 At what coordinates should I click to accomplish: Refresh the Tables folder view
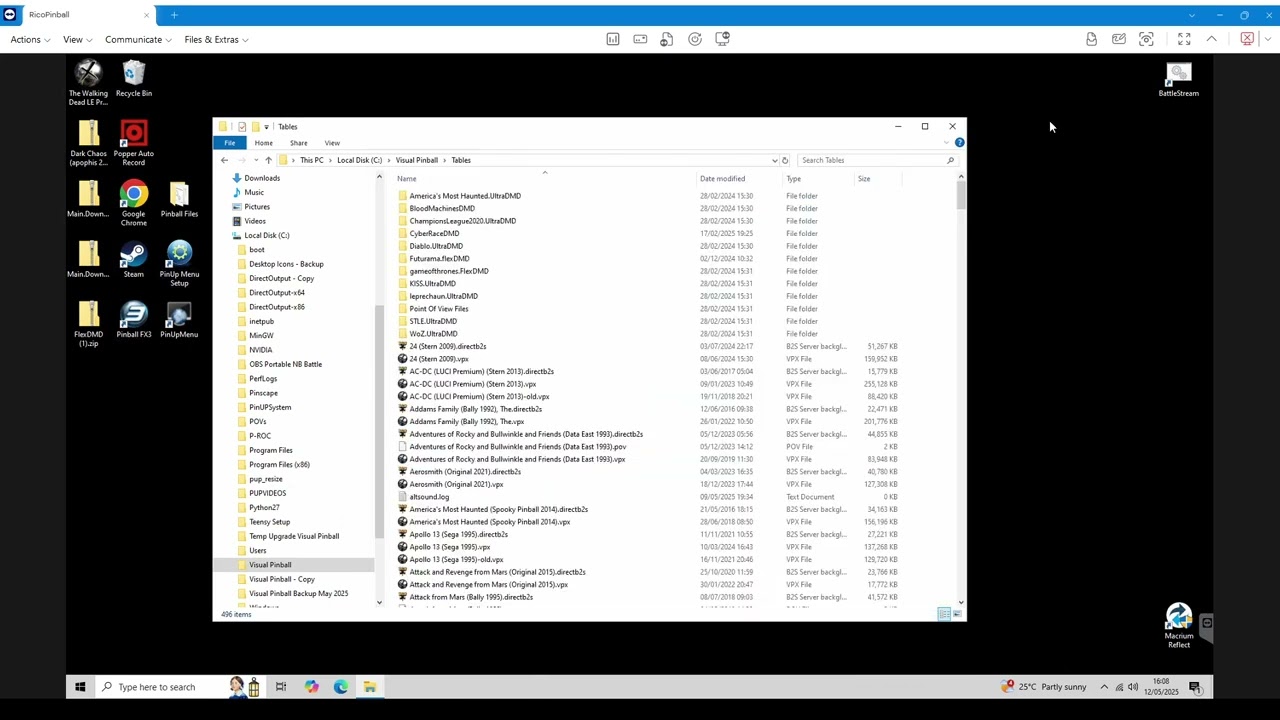pyautogui.click(x=785, y=160)
